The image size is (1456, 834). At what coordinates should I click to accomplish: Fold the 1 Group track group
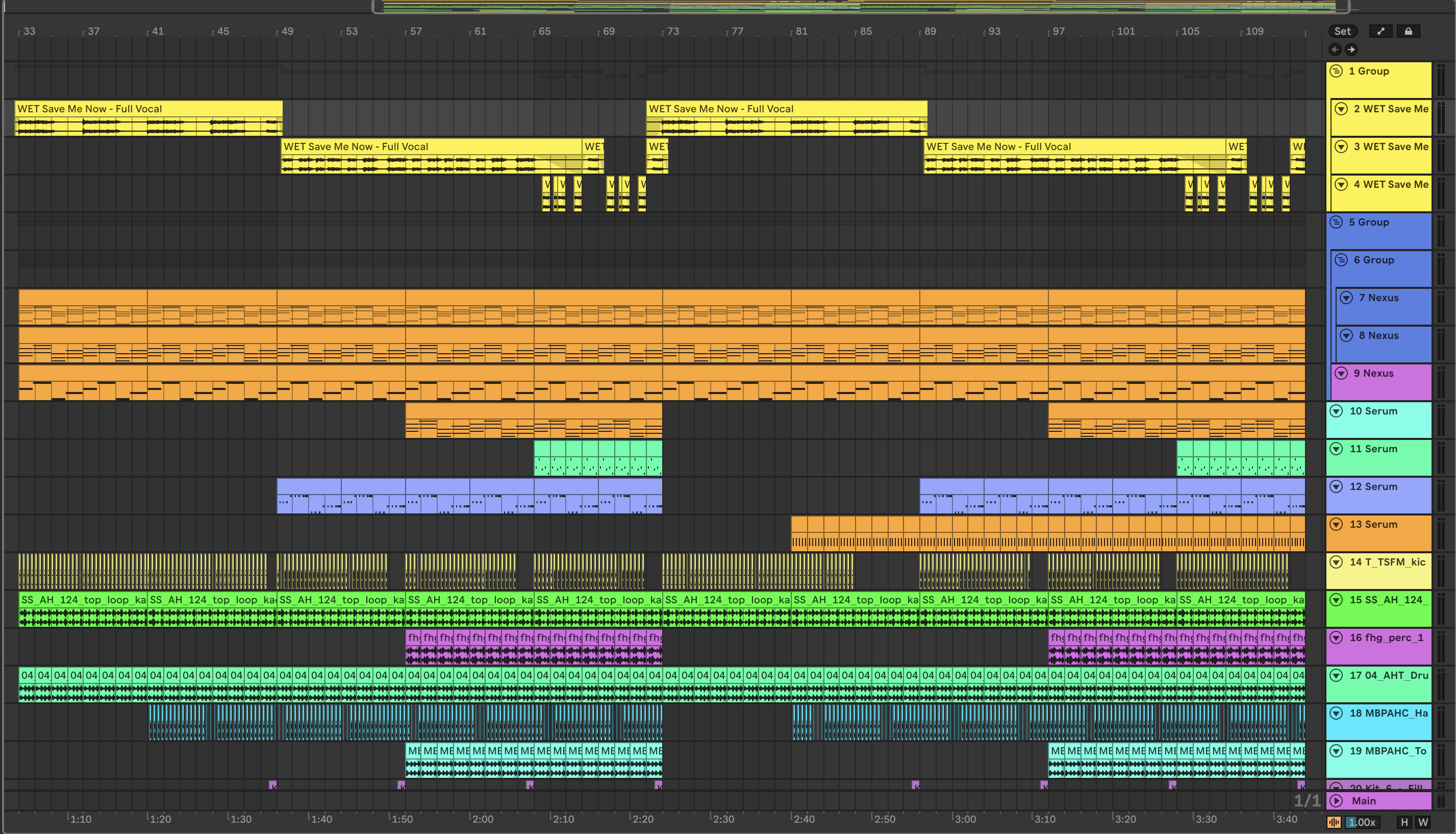tap(1336, 71)
